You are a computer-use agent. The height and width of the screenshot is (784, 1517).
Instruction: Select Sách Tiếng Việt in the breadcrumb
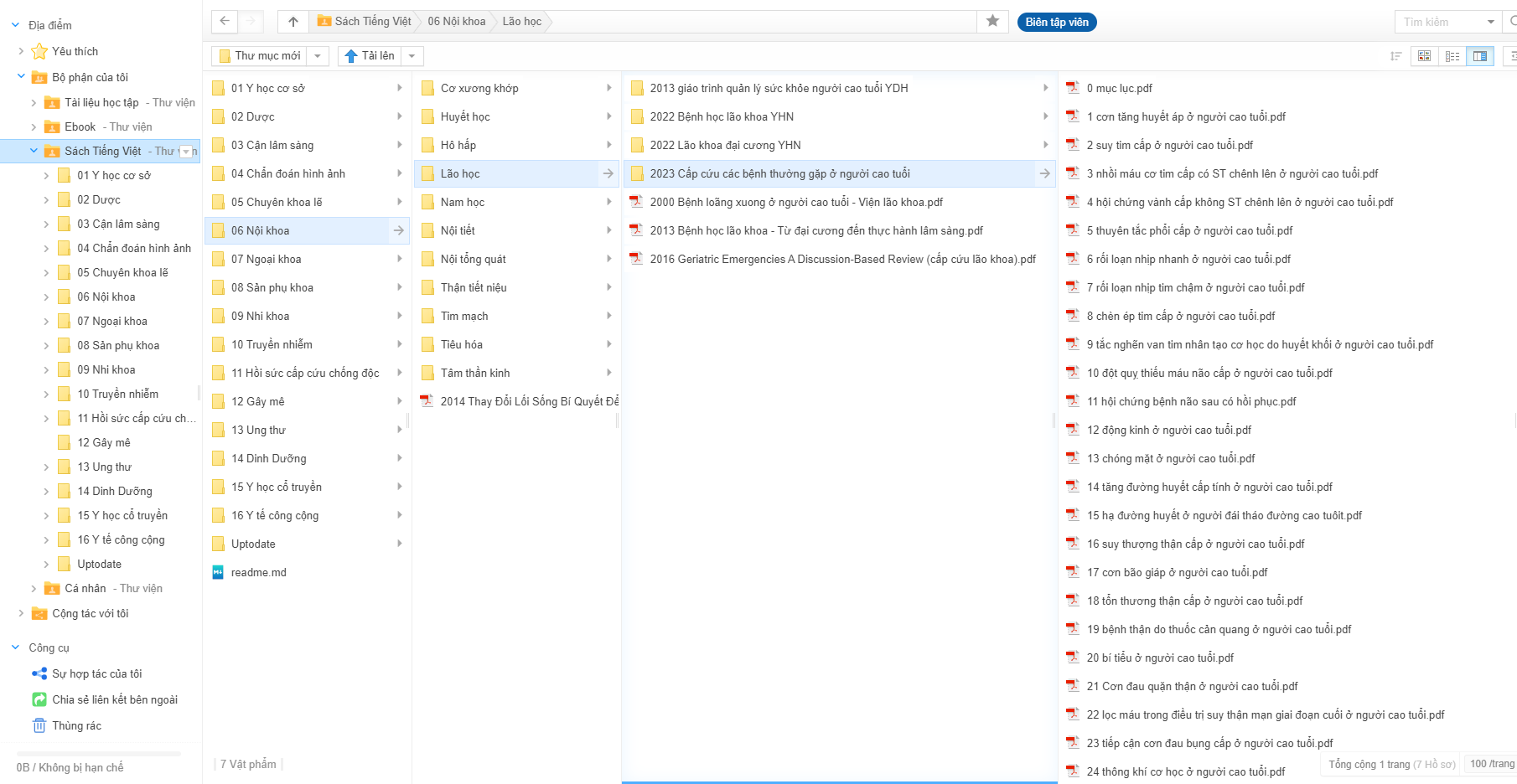(365, 22)
